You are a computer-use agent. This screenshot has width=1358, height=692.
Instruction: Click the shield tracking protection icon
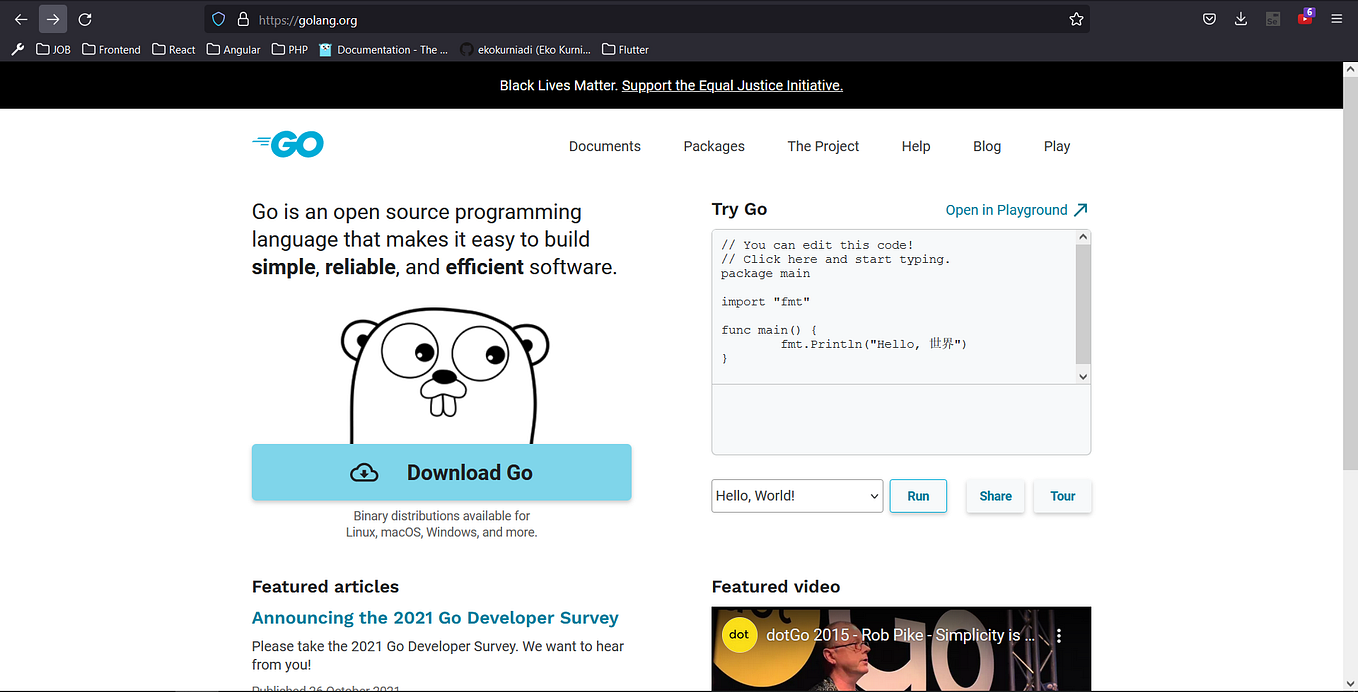[x=219, y=19]
